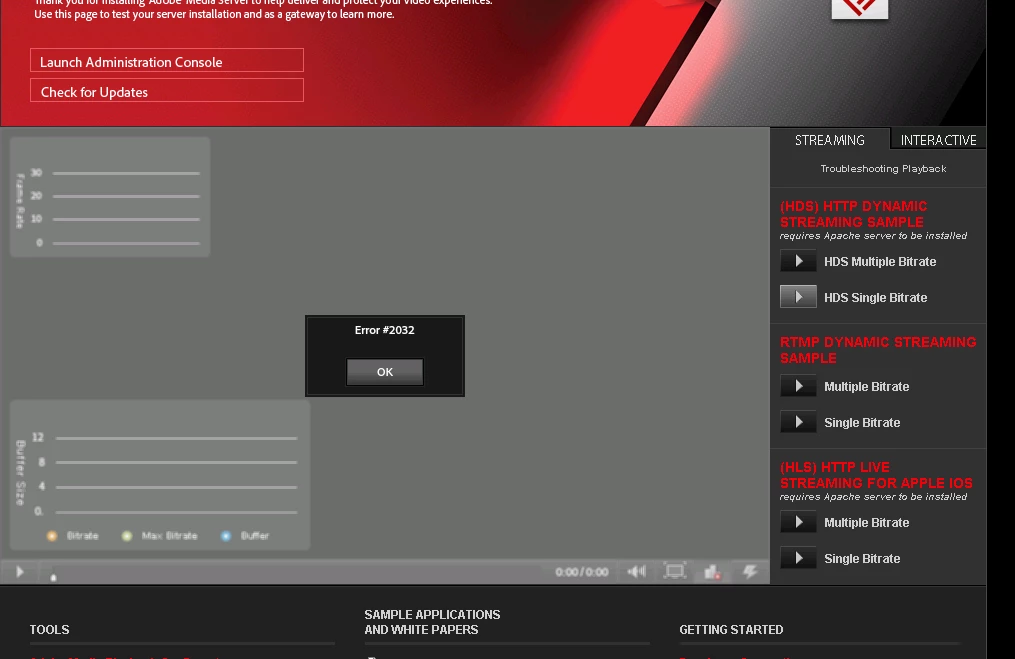Click Sample Applications and White Papers heading
This screenshot has height=659, width=1015.
click(x=432, y=622)
